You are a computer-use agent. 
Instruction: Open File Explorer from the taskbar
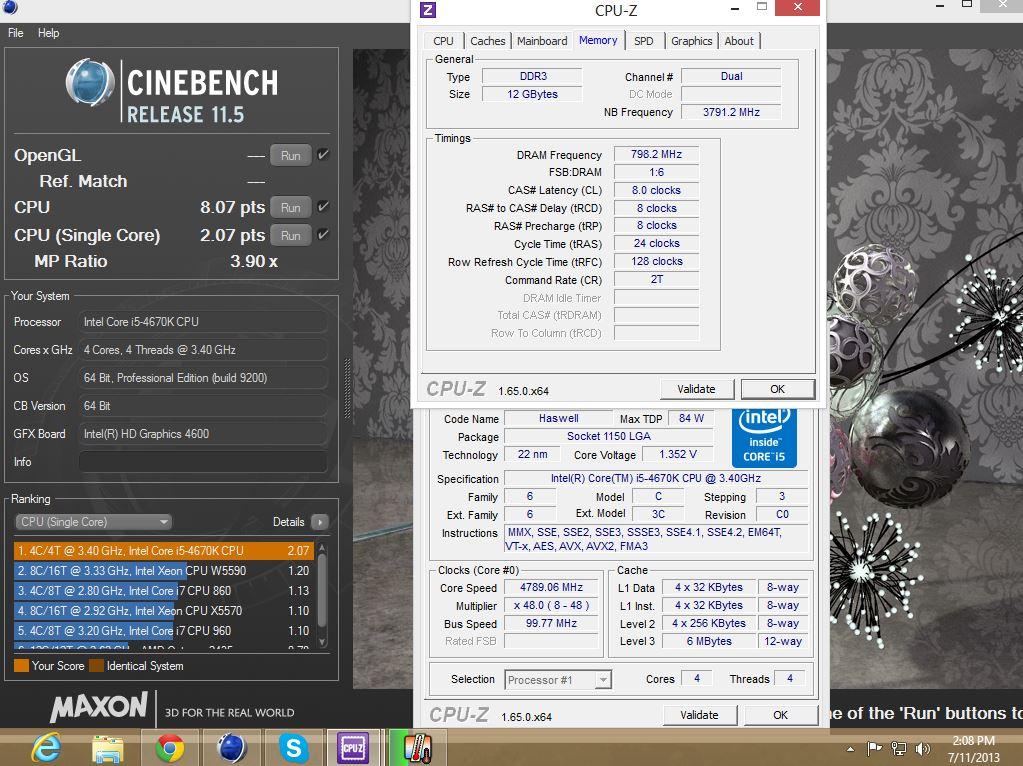tap(108, 748)
